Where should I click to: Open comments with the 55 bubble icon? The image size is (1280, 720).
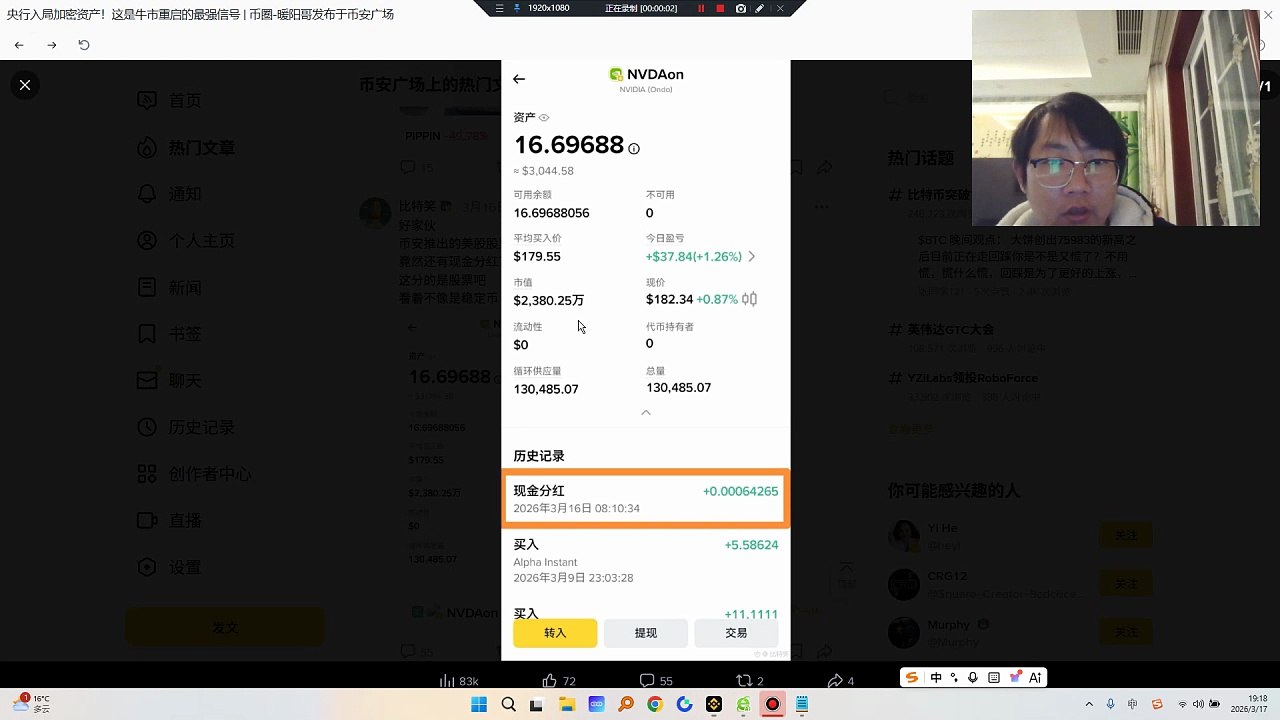(646, 681)
